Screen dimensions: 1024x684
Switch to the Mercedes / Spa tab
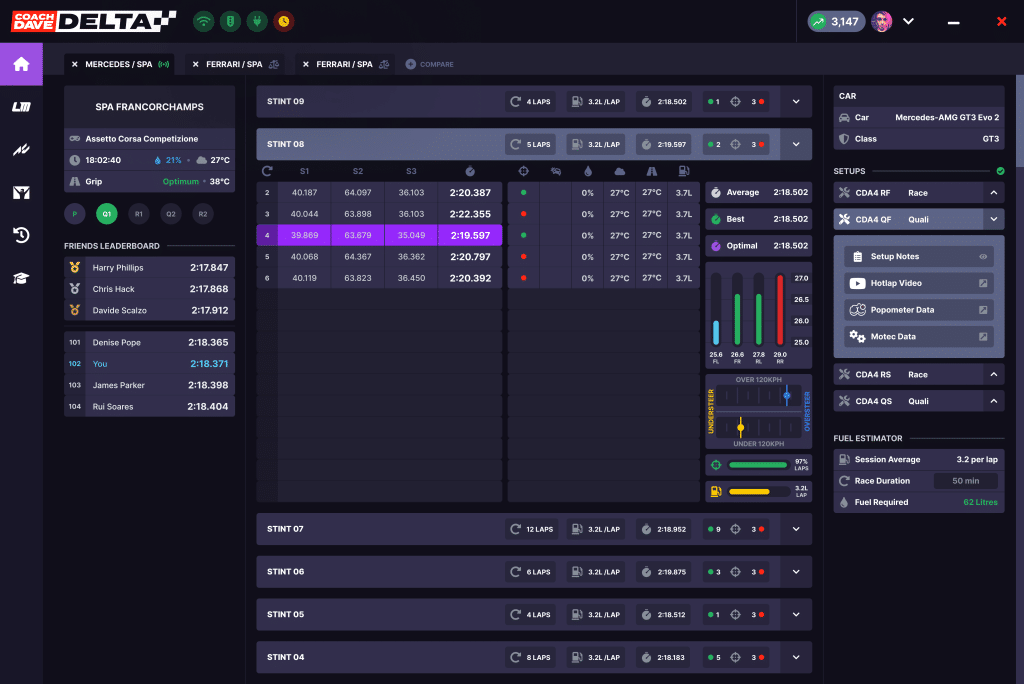pos(118,64)
